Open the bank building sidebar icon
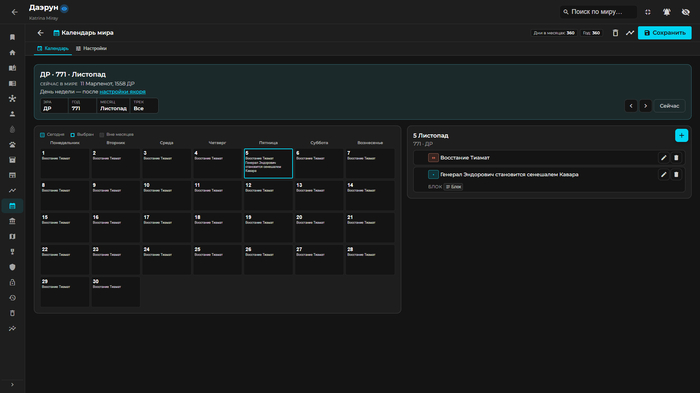This screenshot has height=393, width=700. coord(12,221)
